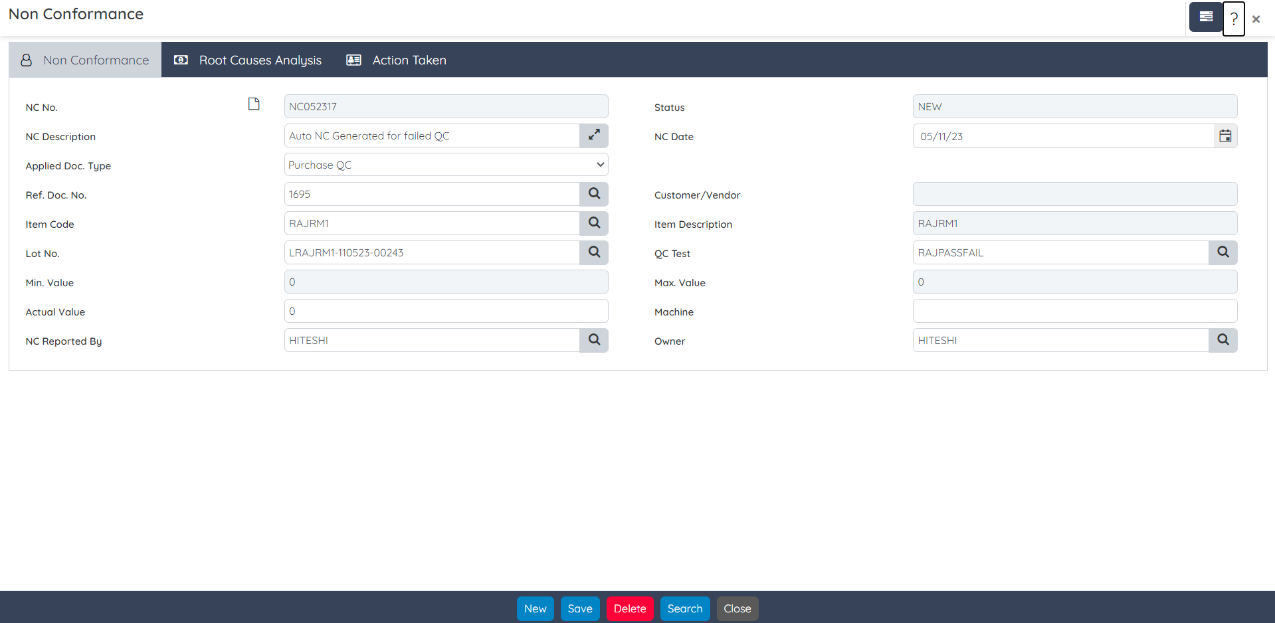This screenshot has width=1275, height=623.
Task: Open the list view icon at top right
Action: pos(1206,17)
